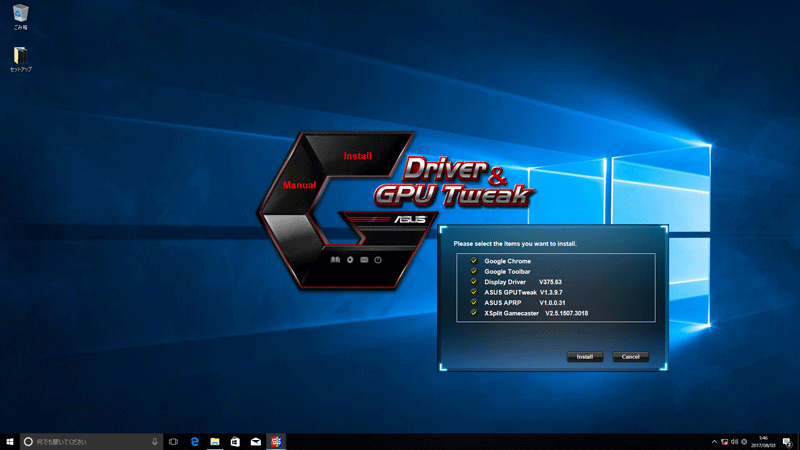
Task: Click the power exit icon in ASUS launcher
Action: (378, 260)
